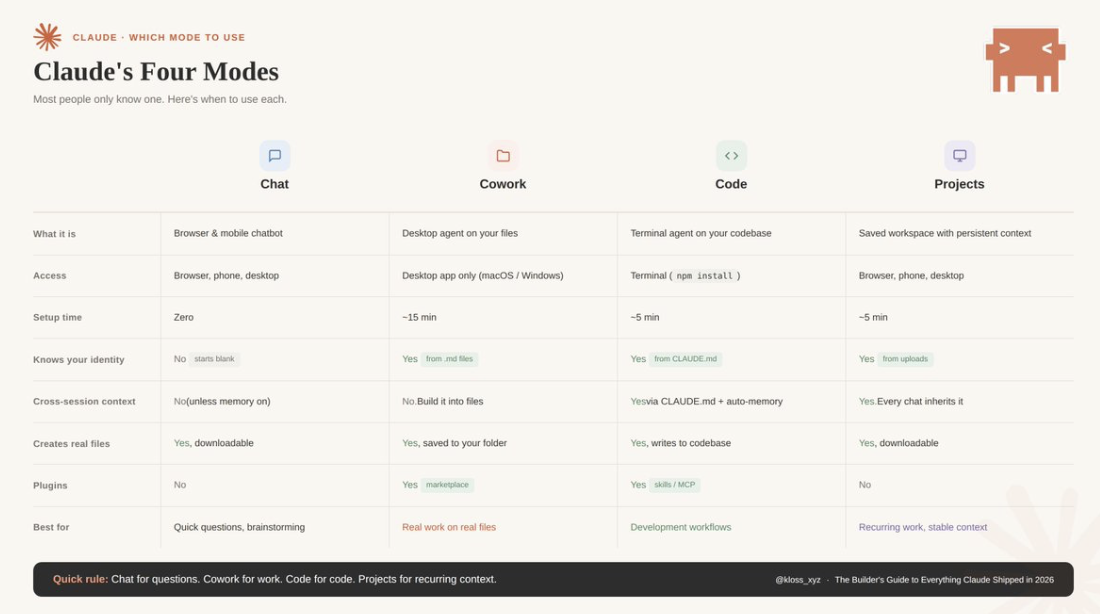Select the Cowork column heading
This screenshot has height=614, width=1100.
tap(503, 184)
